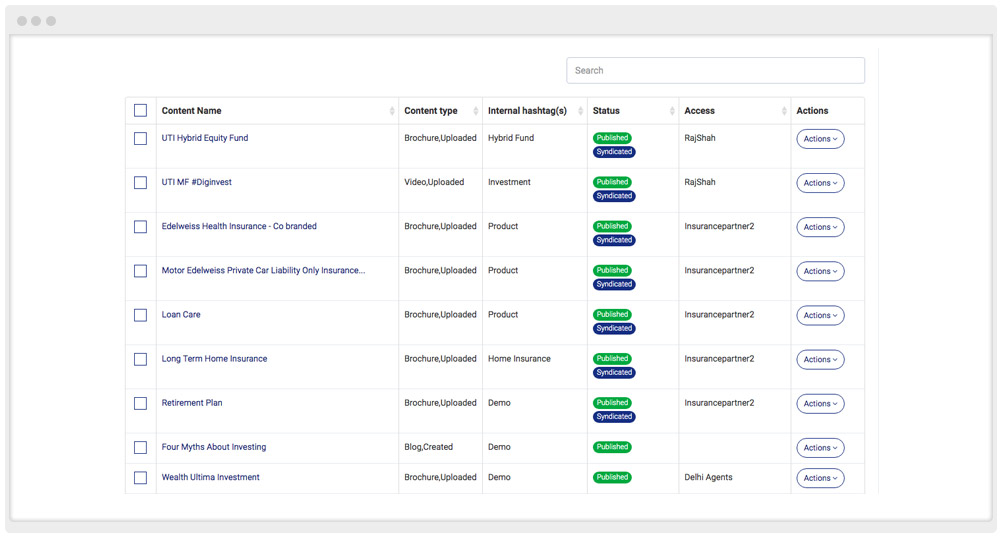This screenshot has width=1000, height=536.
Task: Click Syndicated badge for UTI Hybrid Equity Fund
Action: tap(614, 152)
